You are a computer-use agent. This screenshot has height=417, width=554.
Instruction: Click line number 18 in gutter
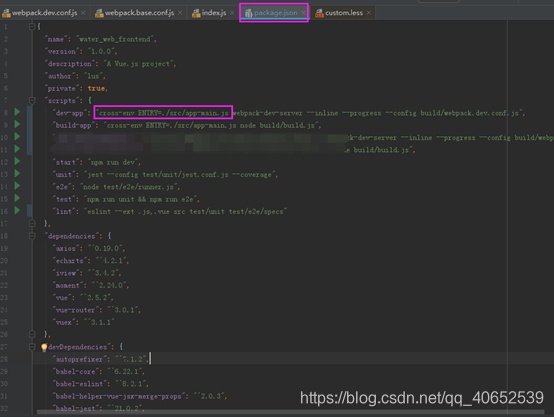coord(4,236)
